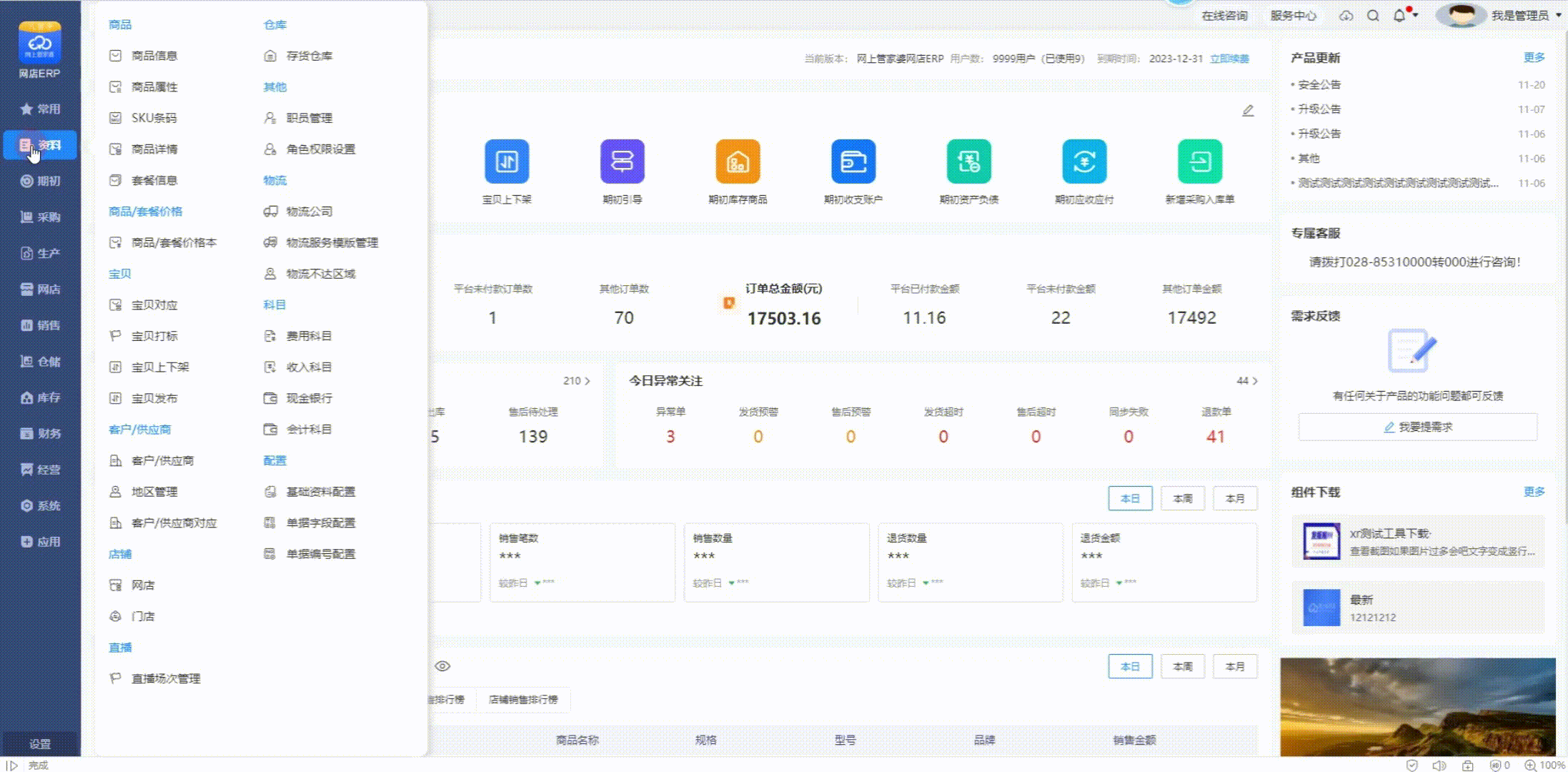Open the 期初引导 purple icon
Viewport: 1568px width, 772px height.
[622, 162]
